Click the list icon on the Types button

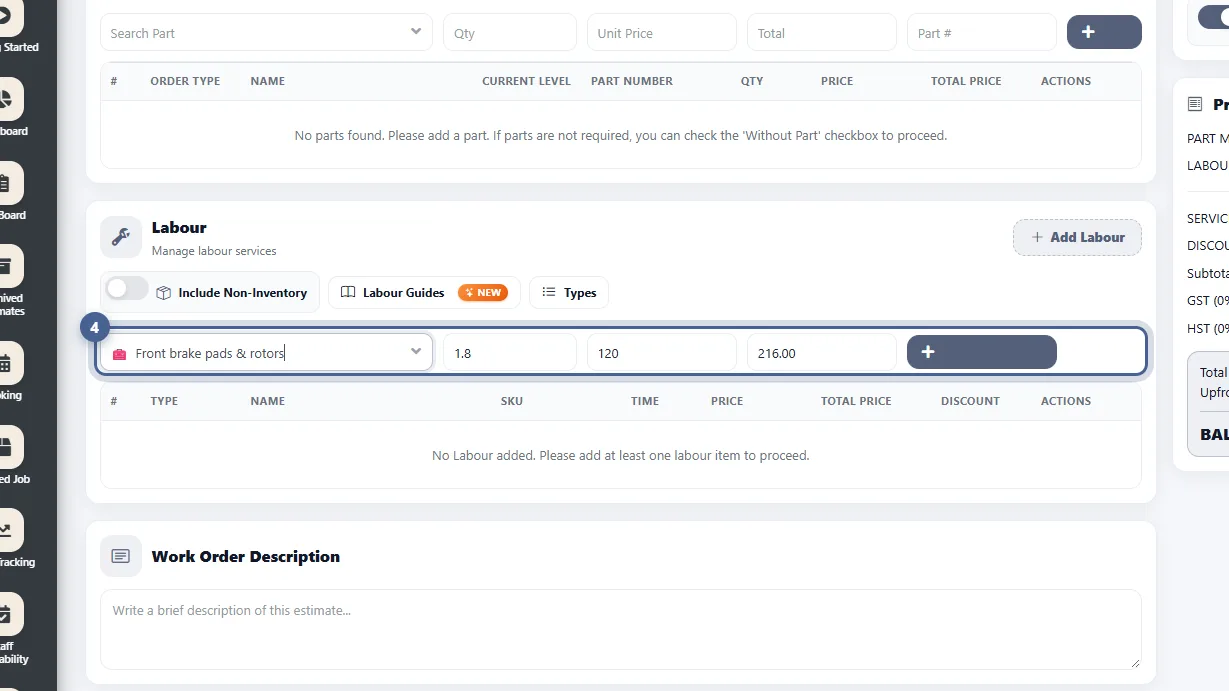[548, 292]
